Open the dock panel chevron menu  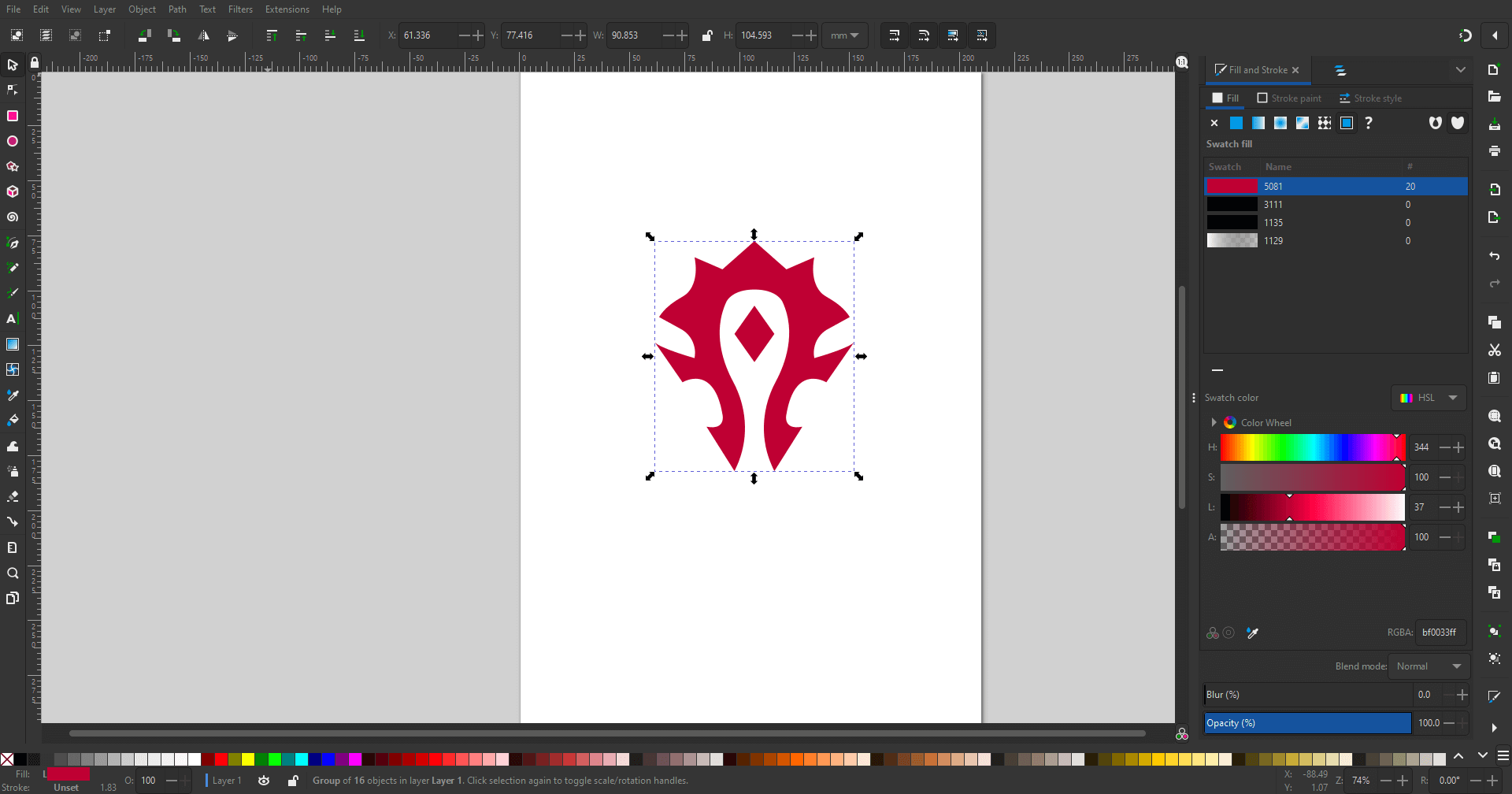click(x=1461, y=70)
